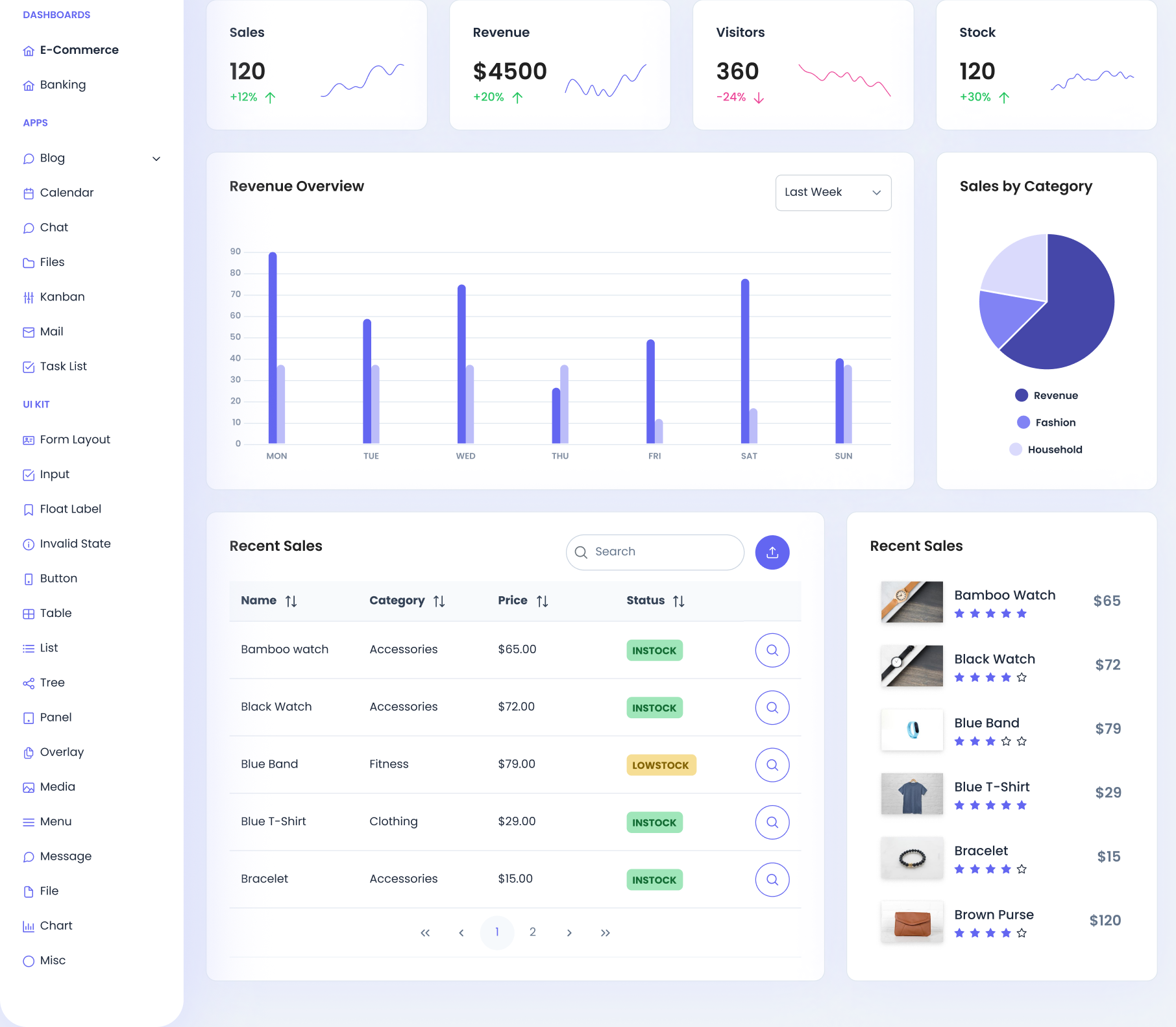The height and width of the screenshot is (1027, 1176).
Task: Open the Calendar app icon
Action: [x=29, y=193]
